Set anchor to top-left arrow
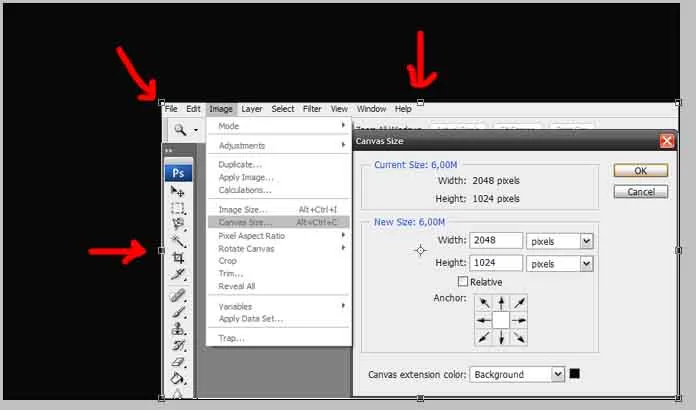 tap(484, 303)
